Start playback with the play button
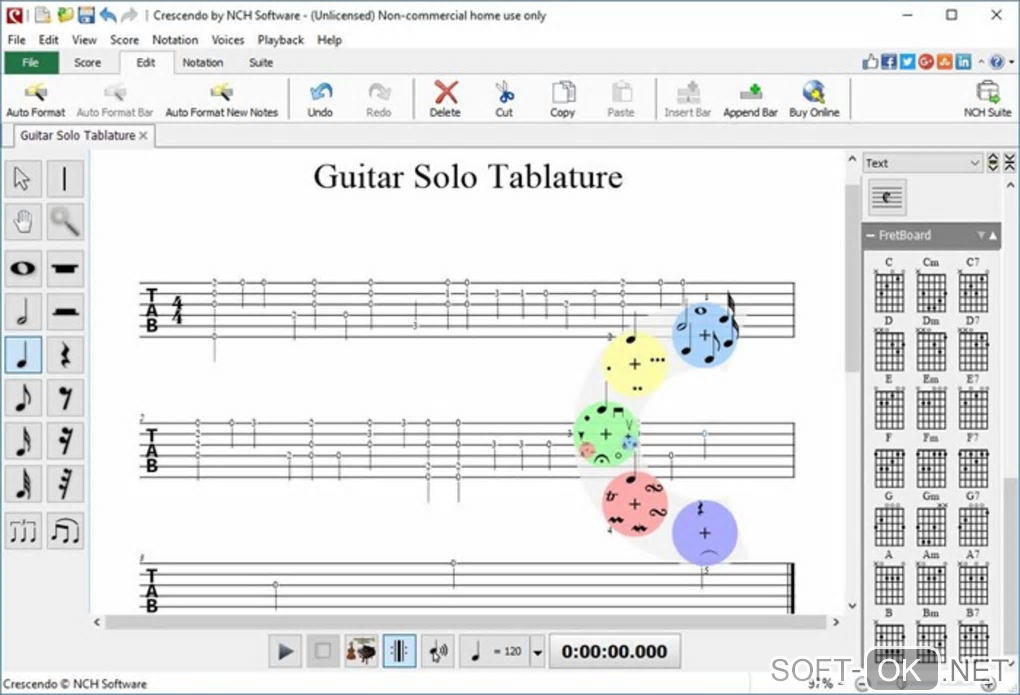This screenshot has height=695, width=1020. [x=285, y=651]
